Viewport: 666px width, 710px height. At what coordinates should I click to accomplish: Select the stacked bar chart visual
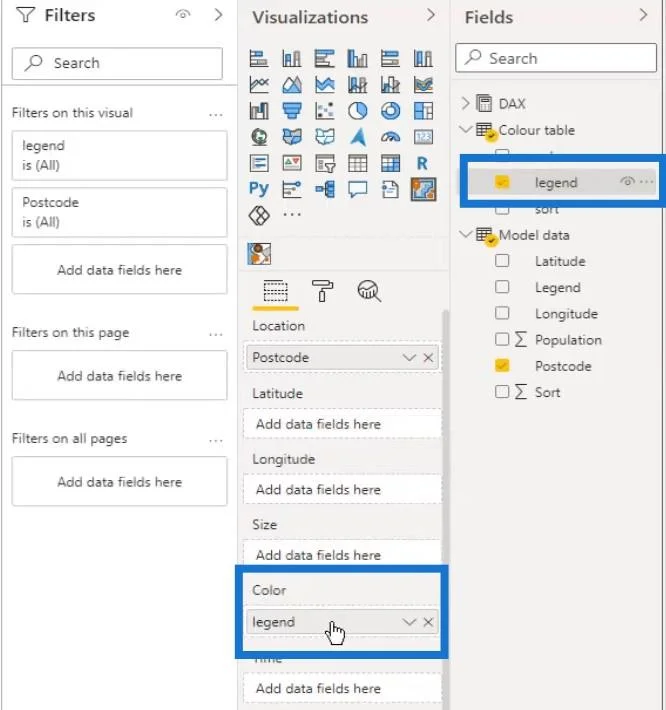[259, 58]
